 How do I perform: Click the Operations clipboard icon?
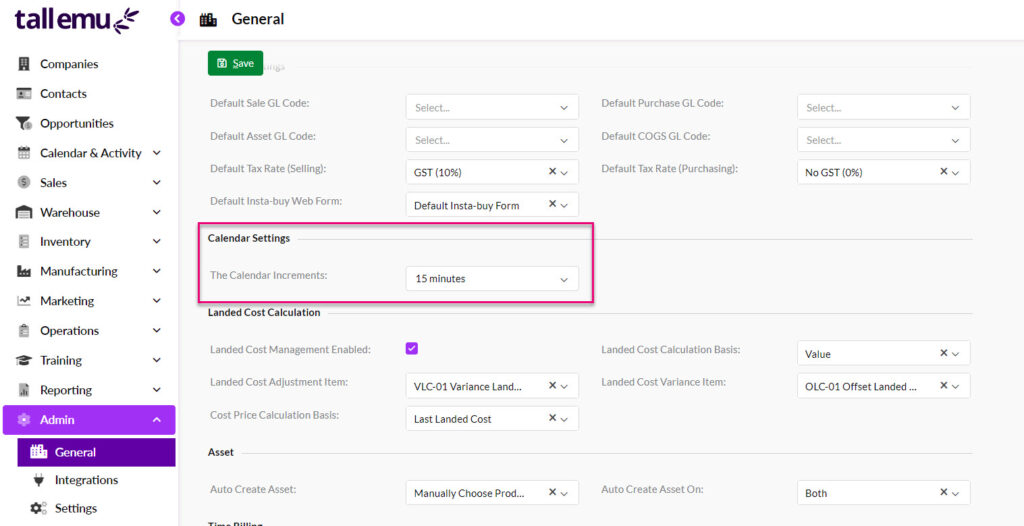coord(24,331)
